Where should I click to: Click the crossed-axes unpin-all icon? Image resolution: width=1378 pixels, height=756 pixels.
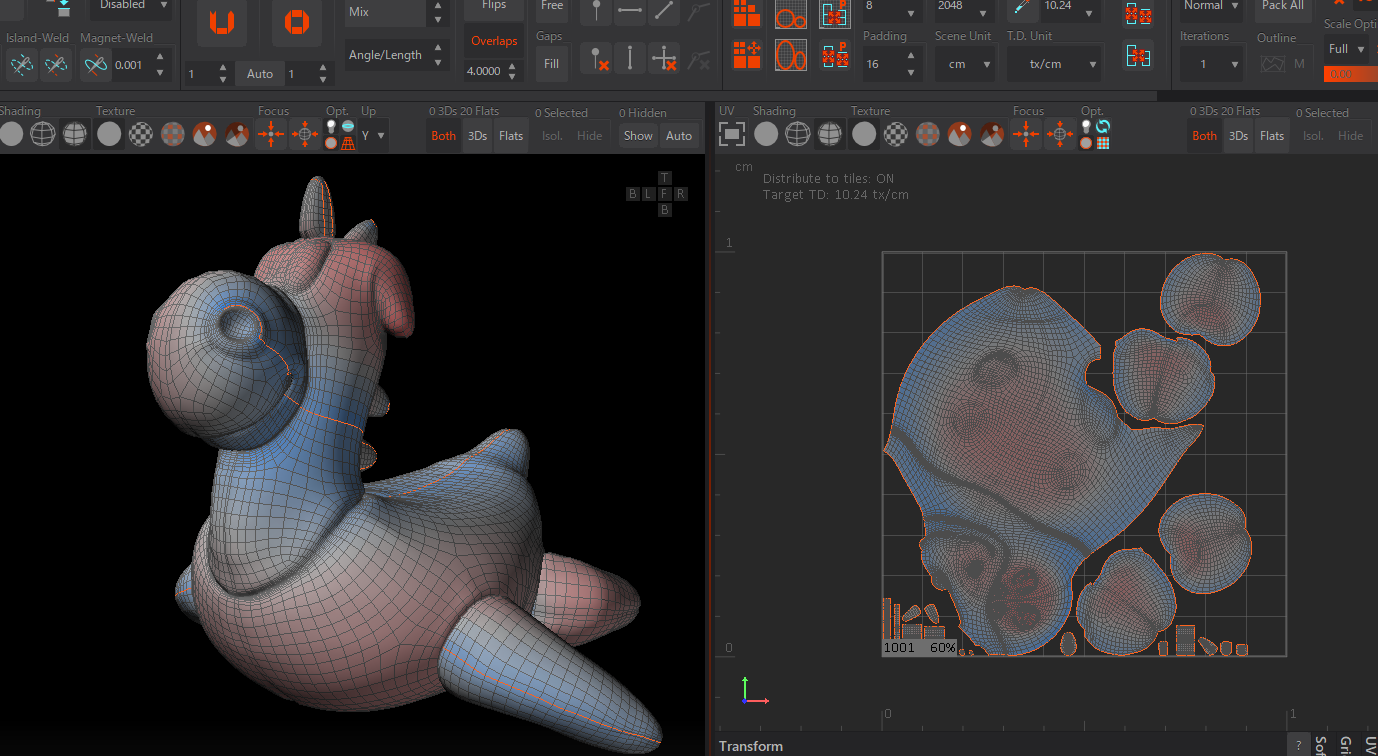(664, 58)
